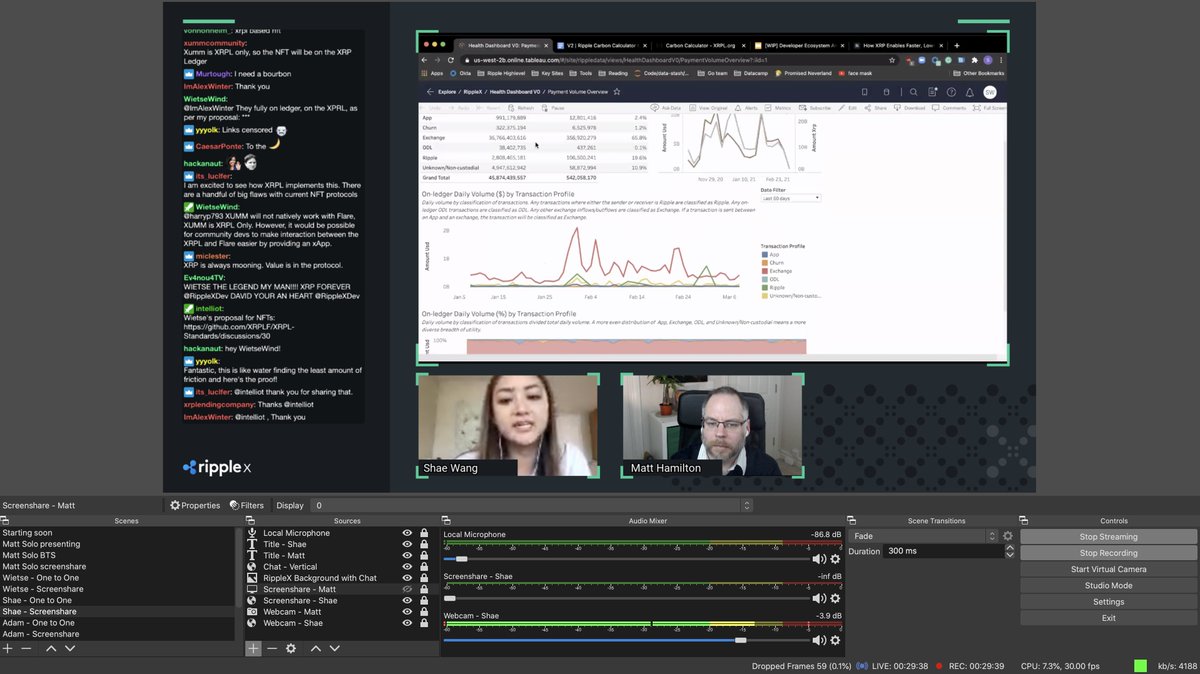This screenshot has height=674, width=1200.
Task: Open the Fade transition properties gear
Action: 1008,536
